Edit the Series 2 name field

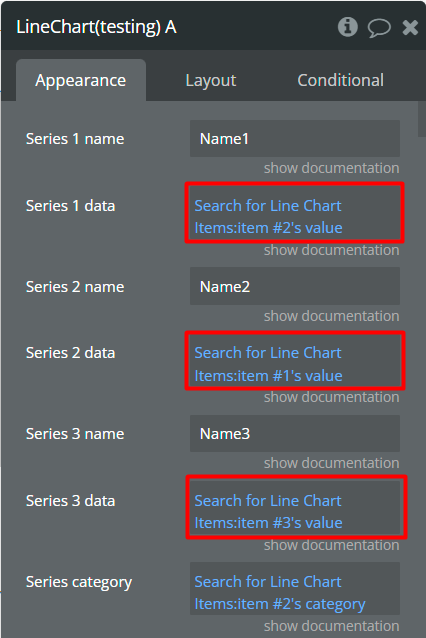point(295,286)
